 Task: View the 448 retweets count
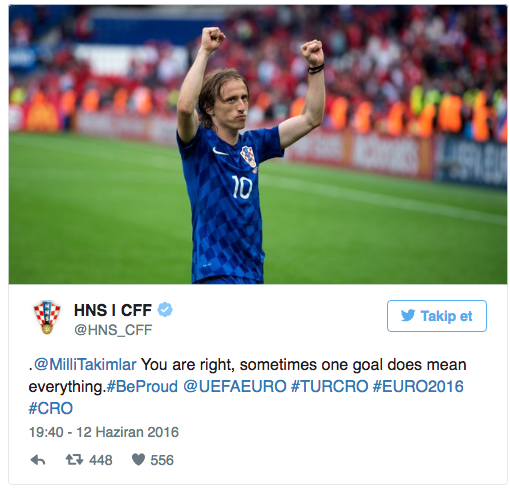pyautogui.click(x=101, y=460)
